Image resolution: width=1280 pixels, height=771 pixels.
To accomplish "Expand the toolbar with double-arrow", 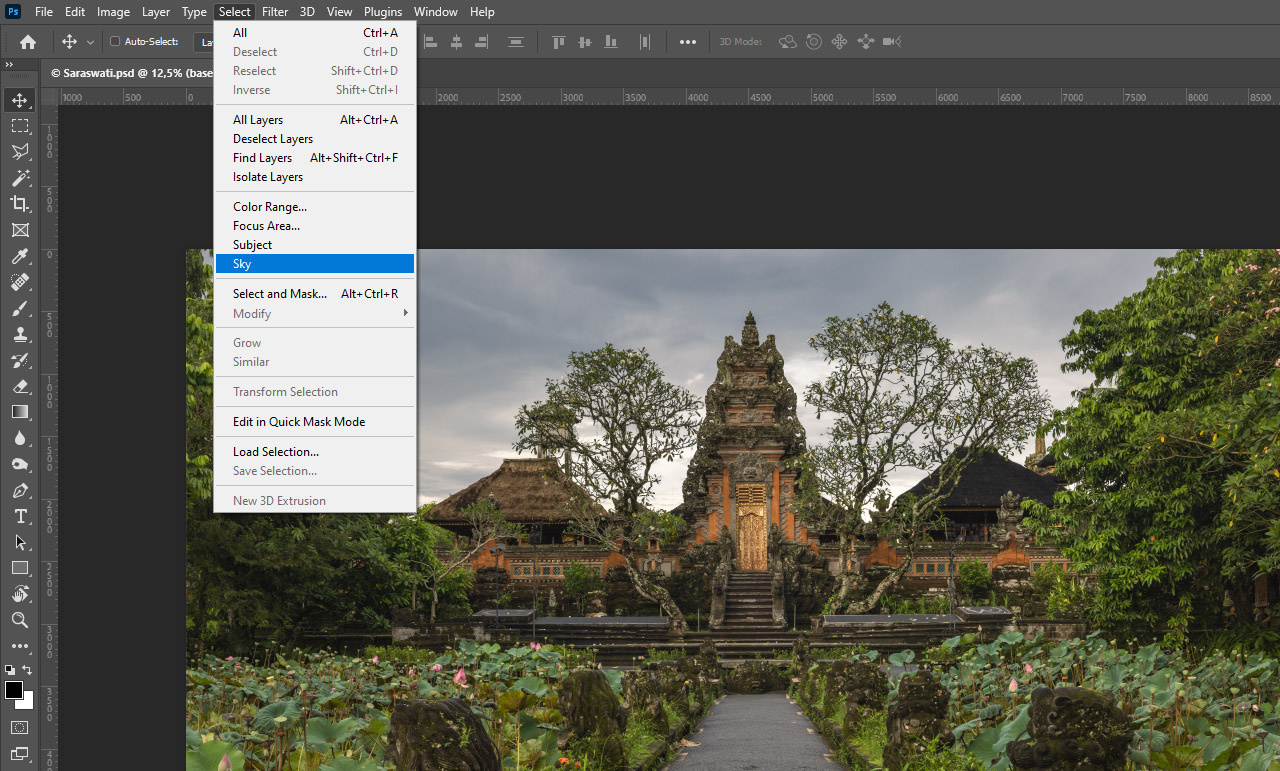I will 9,64.
